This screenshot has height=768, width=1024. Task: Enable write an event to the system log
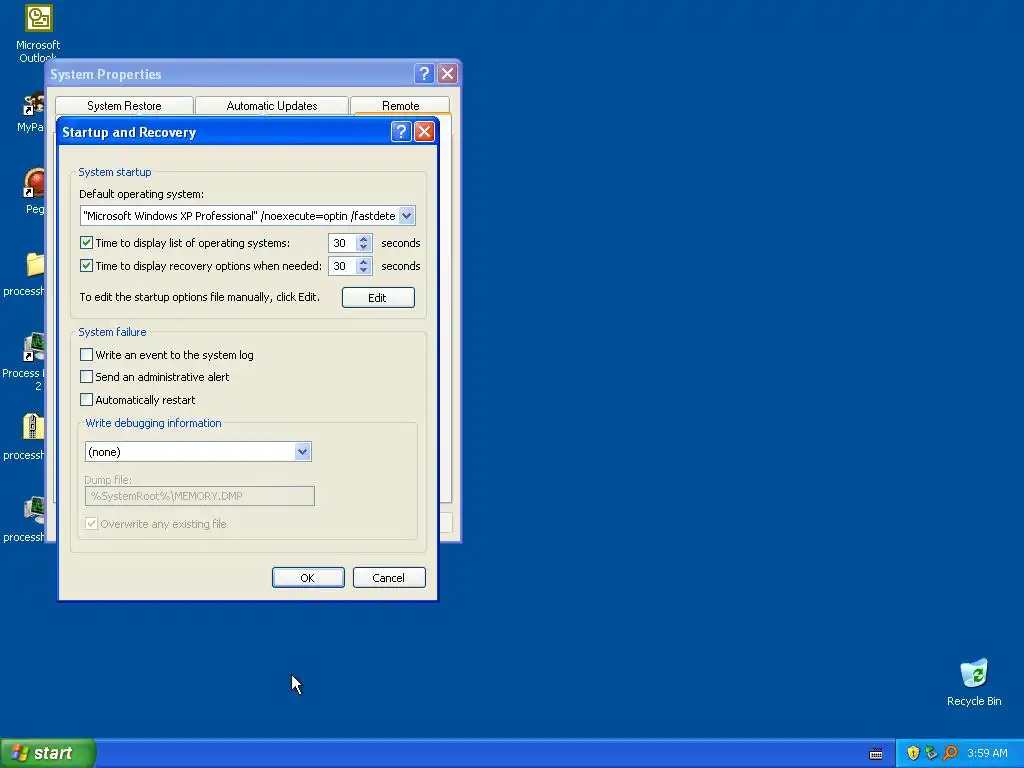click(x=86, y=355)
